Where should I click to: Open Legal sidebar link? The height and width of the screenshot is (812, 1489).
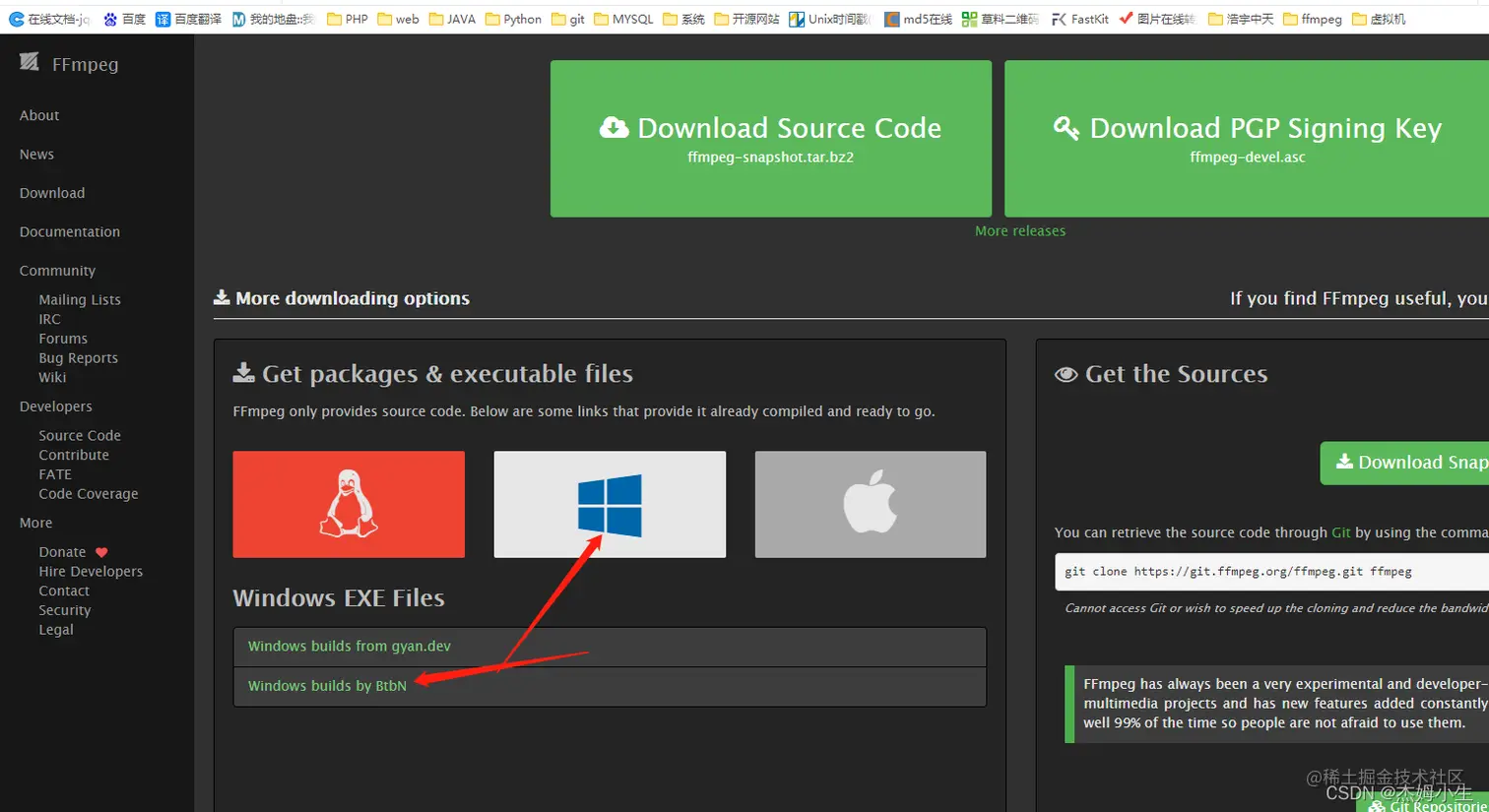coord(56,630)
